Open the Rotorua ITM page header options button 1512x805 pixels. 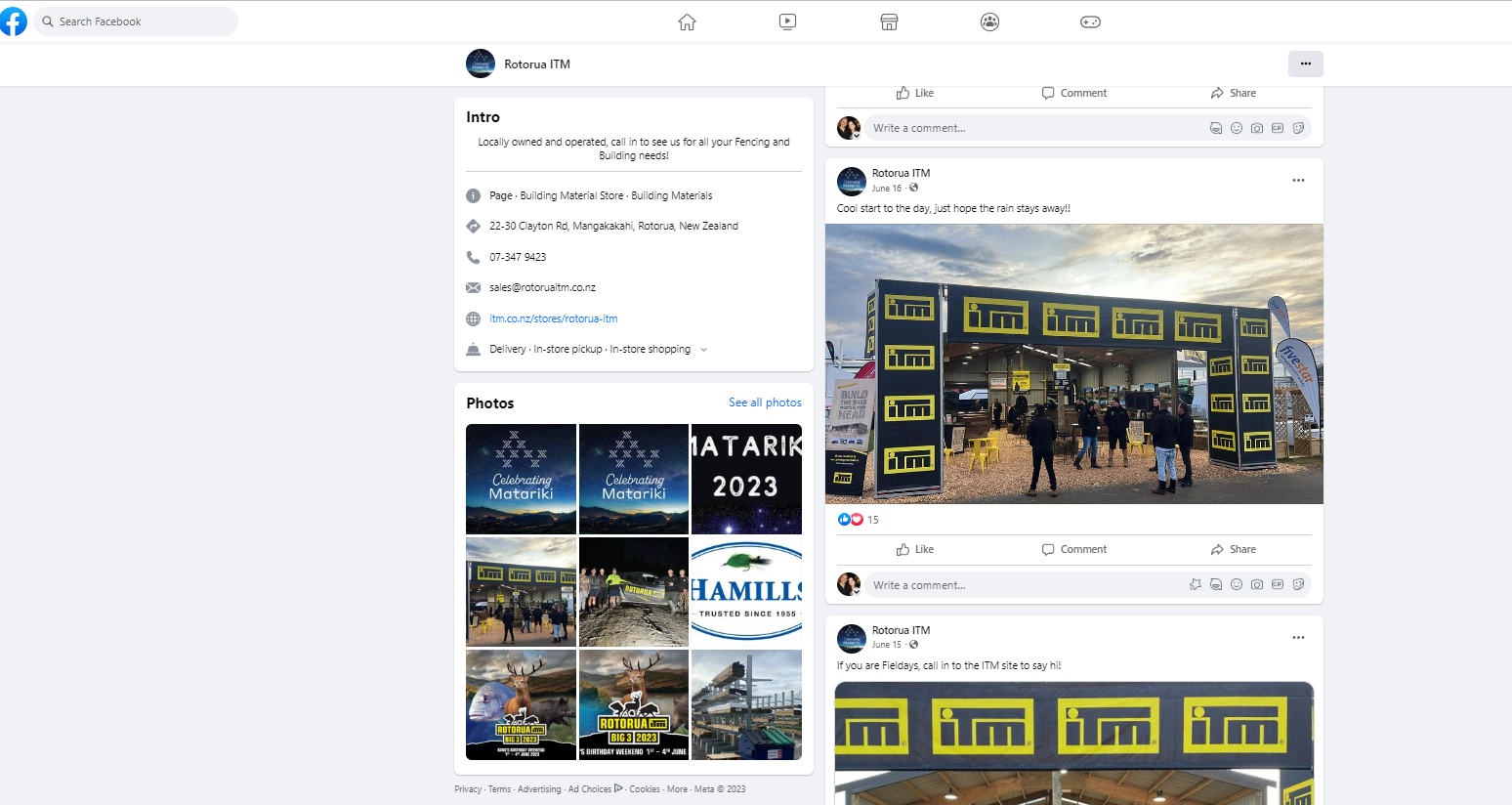click(1306, 64)
